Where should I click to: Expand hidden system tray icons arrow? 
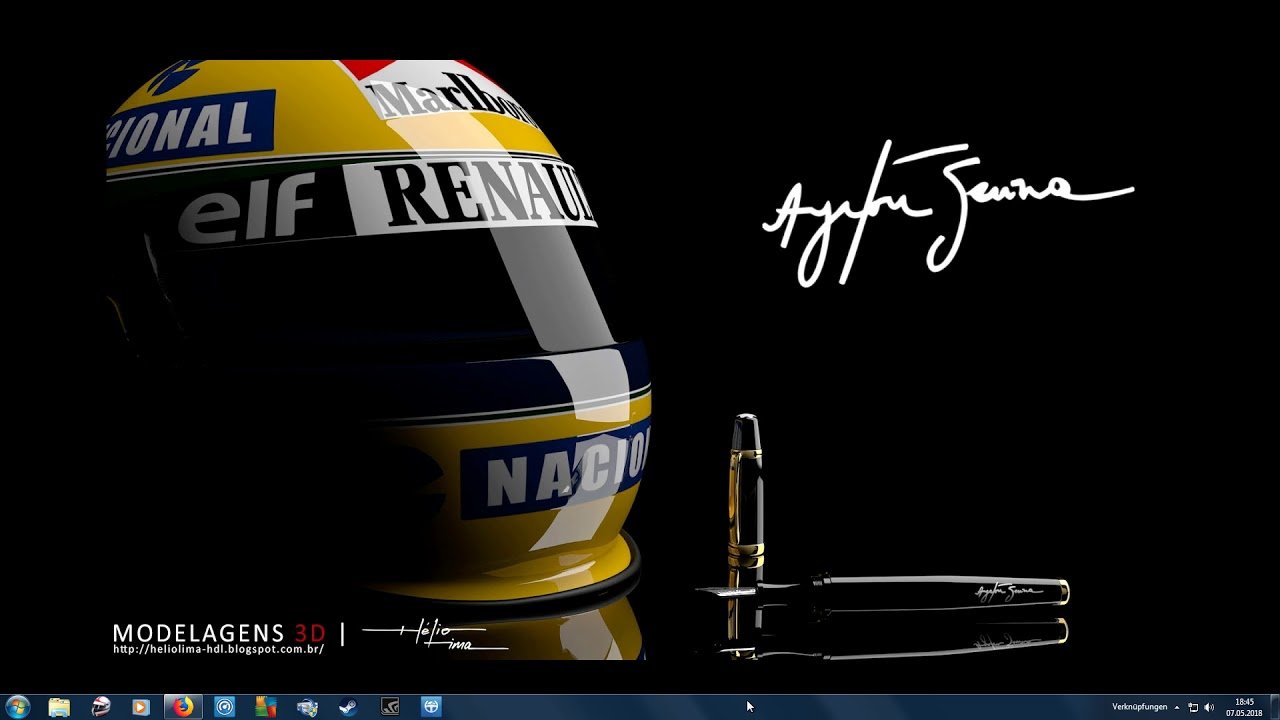pos(1176,707)
